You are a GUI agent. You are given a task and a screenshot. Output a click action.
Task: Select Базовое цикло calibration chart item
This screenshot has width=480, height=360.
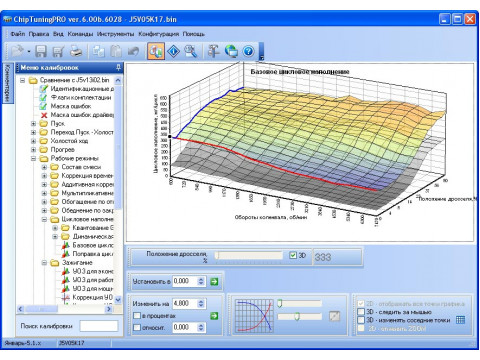tap(89, 245)
